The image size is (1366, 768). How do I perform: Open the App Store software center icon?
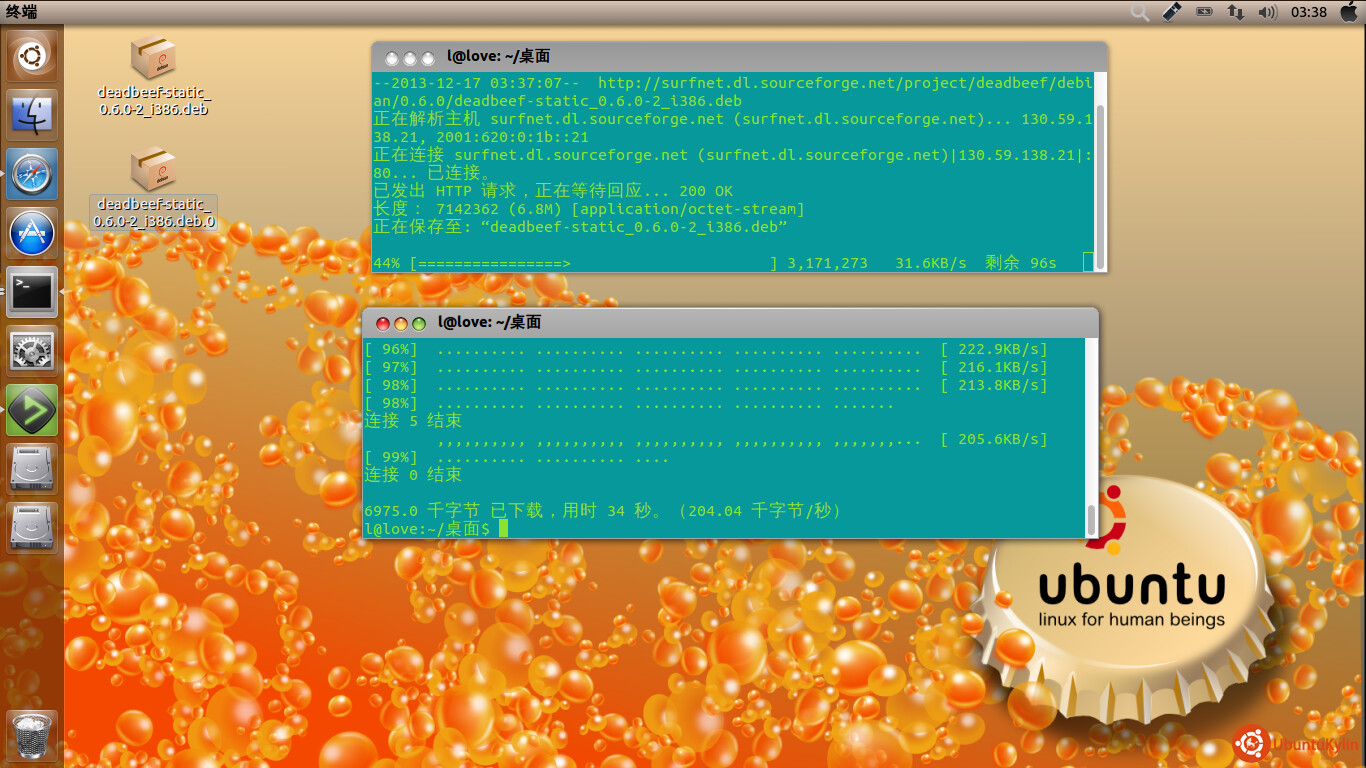32,233
